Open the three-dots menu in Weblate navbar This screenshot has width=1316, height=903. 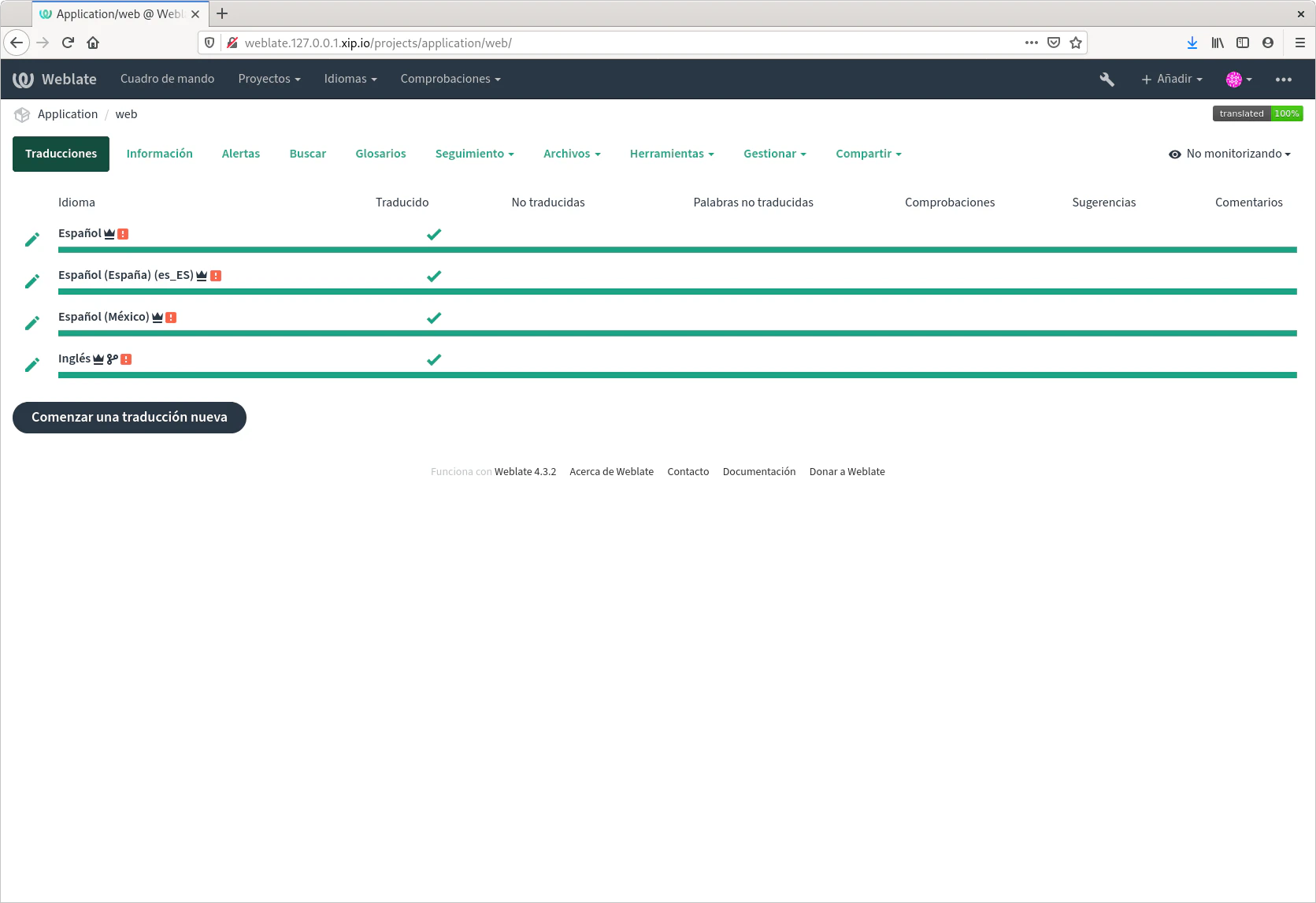[1283, 79]
